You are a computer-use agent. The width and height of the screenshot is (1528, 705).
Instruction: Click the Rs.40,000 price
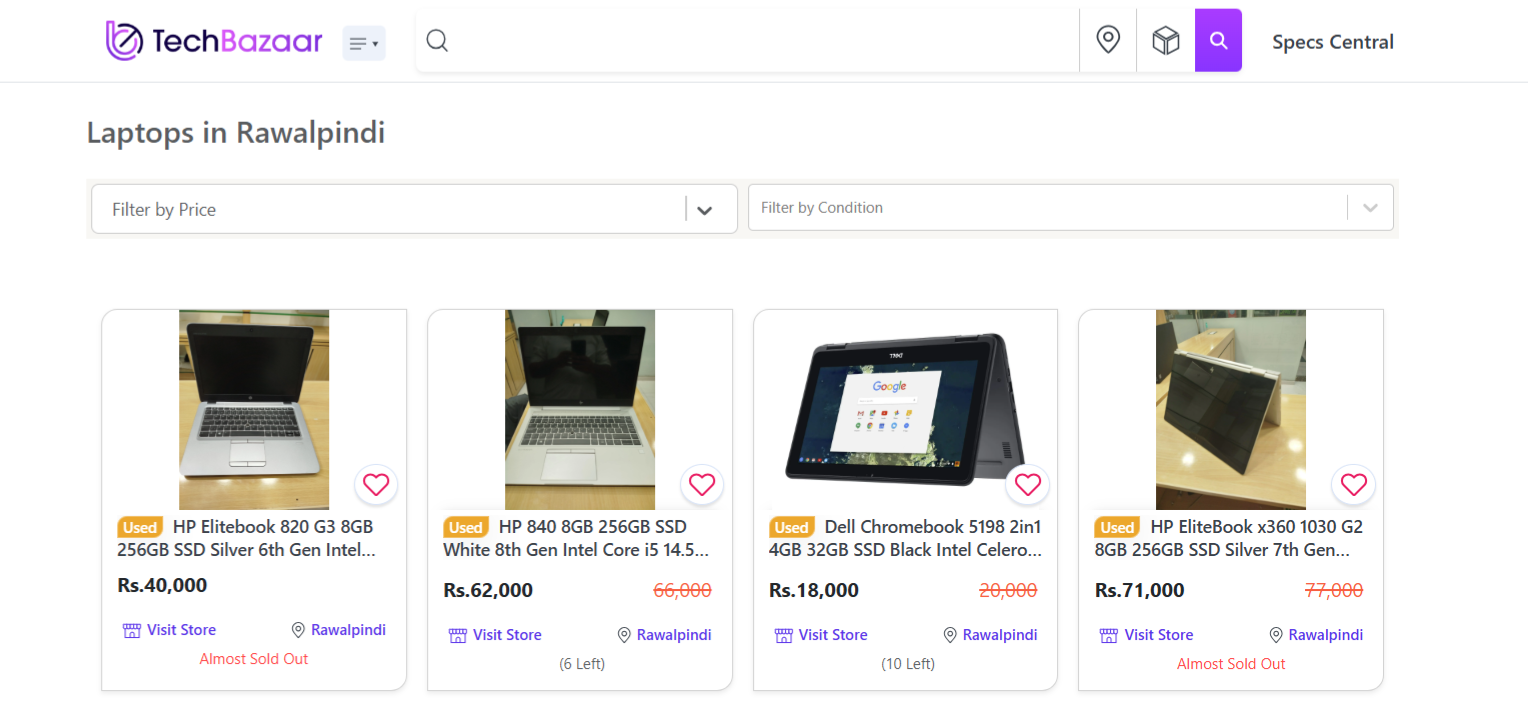coord(162,586)
